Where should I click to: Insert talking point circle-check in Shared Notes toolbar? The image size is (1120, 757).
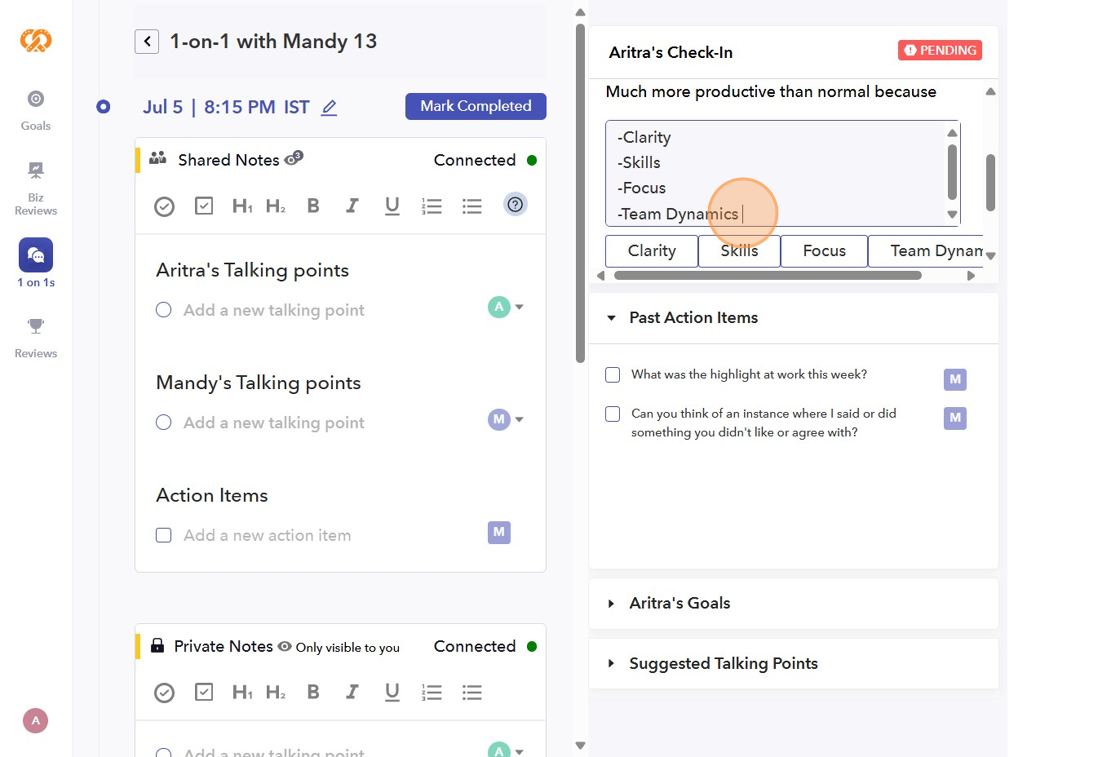click(164, 207)
